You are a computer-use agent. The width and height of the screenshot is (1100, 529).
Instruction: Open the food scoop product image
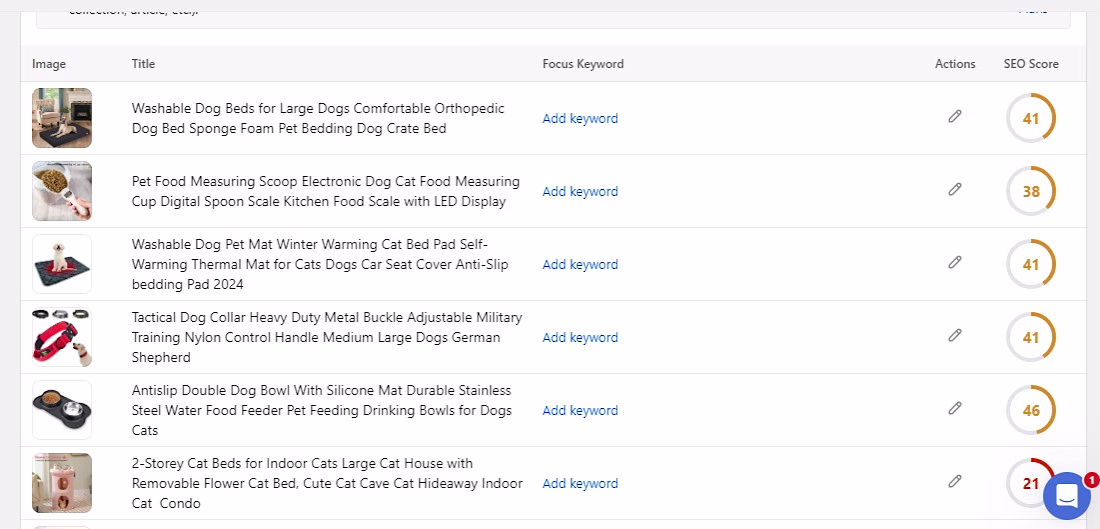tap(62, 191)
